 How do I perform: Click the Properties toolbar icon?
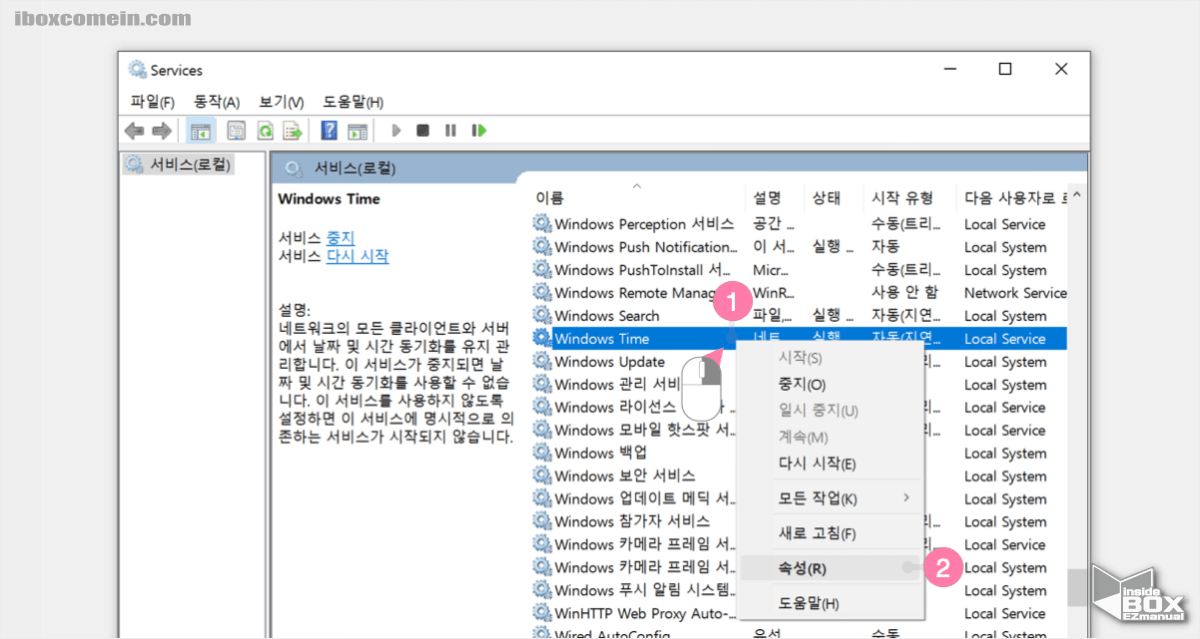click(236, 130)
